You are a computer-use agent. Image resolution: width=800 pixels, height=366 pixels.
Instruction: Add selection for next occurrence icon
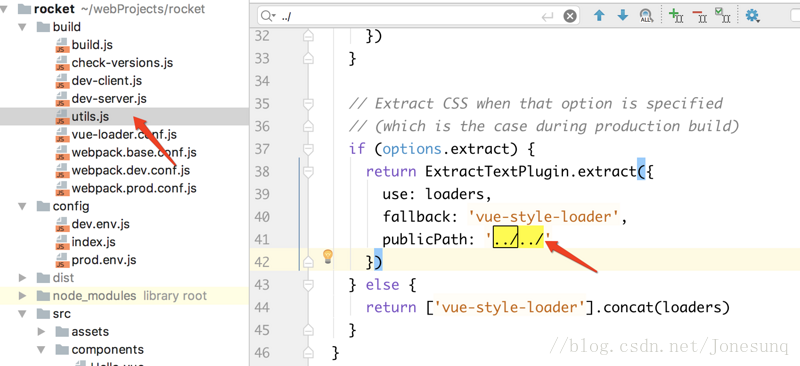click(676, 16)
